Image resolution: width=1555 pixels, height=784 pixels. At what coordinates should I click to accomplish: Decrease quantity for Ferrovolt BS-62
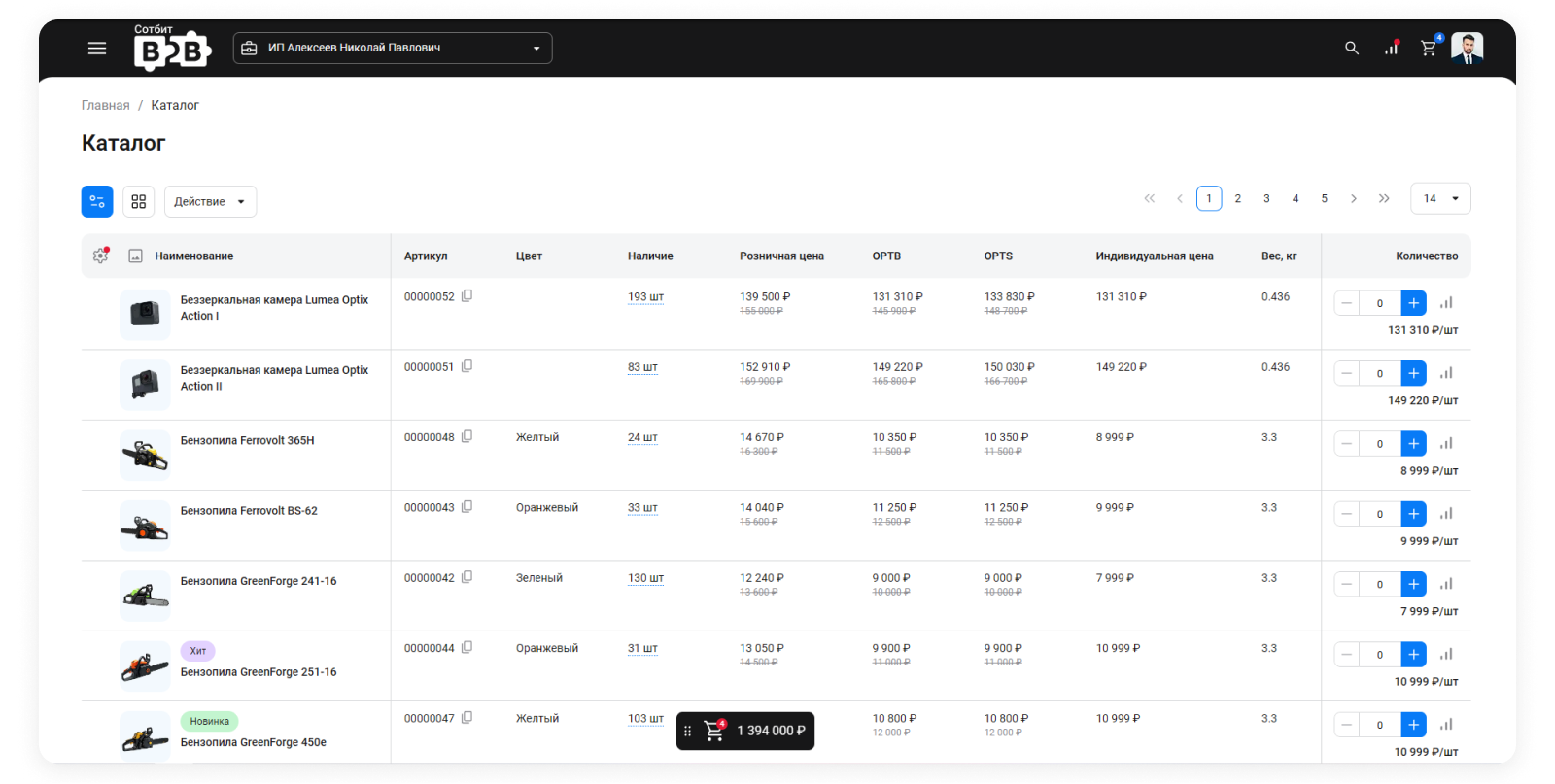point(1347,514)
